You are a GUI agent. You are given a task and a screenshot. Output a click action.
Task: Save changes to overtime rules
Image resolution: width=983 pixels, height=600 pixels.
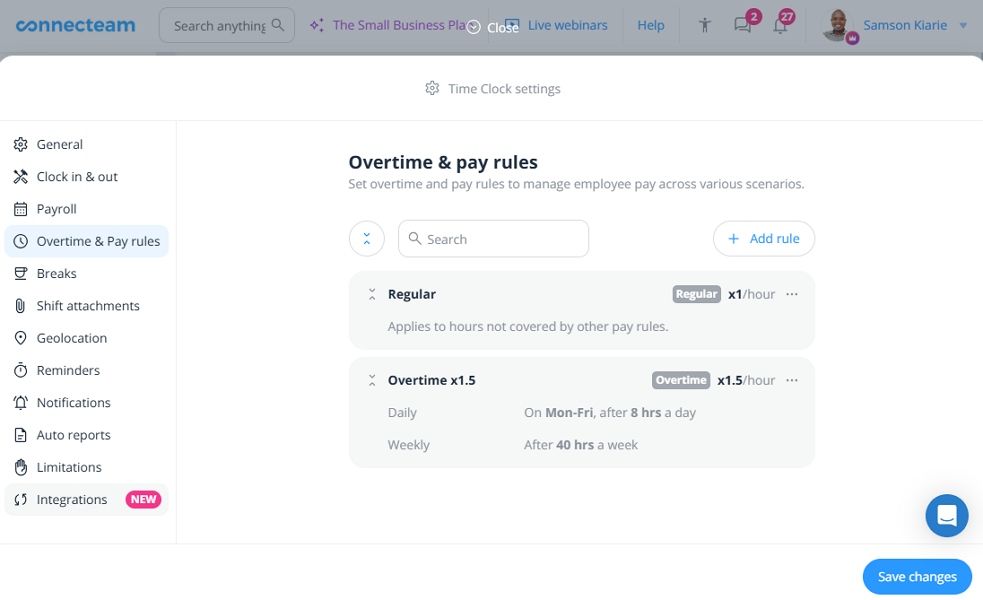916,576
